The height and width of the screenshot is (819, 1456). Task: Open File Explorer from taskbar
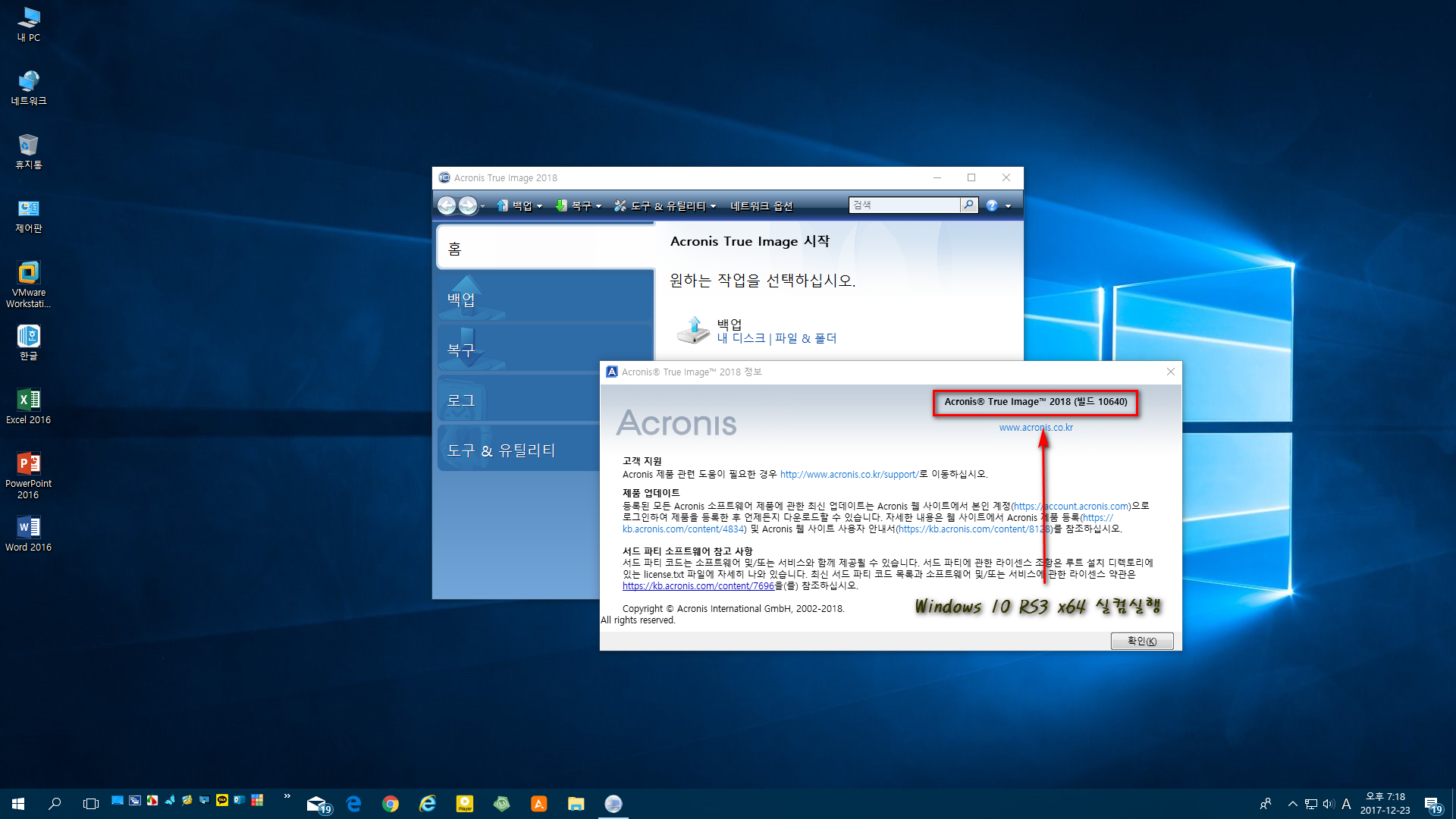(x=576, y=804)
